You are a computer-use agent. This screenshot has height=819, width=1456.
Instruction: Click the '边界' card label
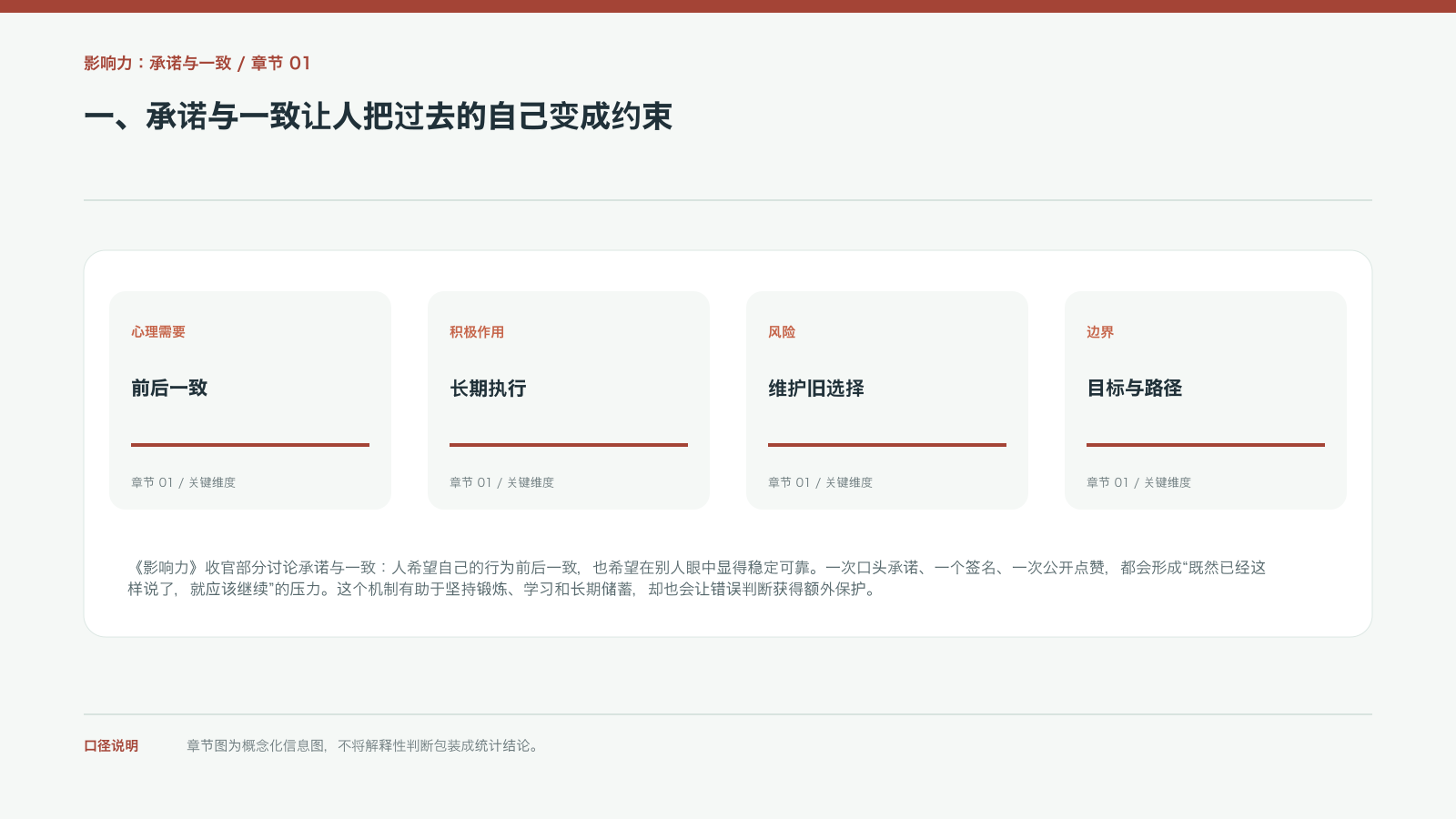click(1100, 332)
